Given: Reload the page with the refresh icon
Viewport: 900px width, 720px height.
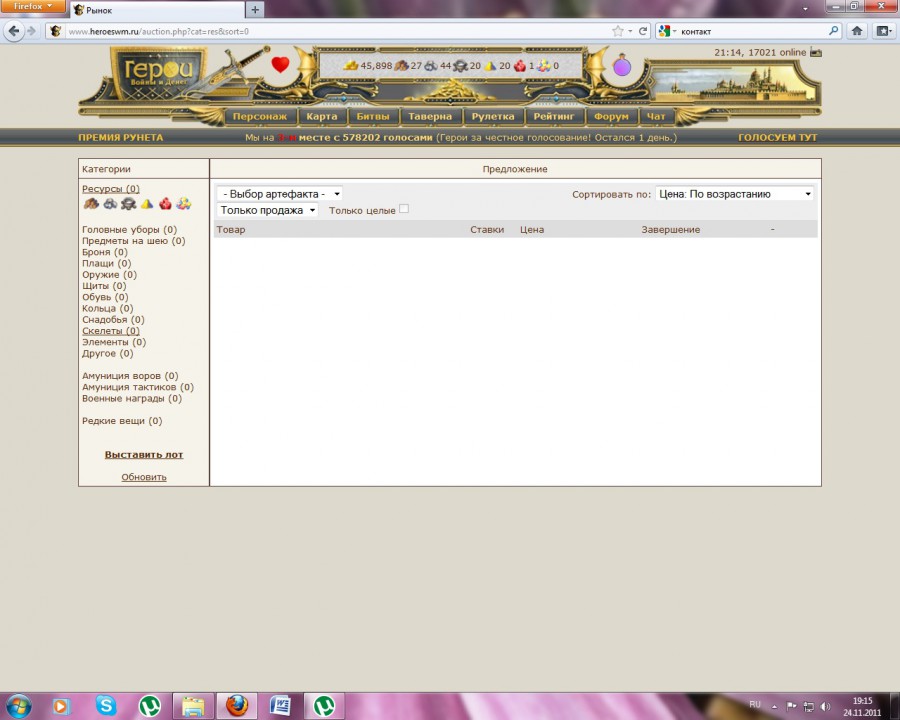Looking at the screenshot, I should tap(643, 31).
